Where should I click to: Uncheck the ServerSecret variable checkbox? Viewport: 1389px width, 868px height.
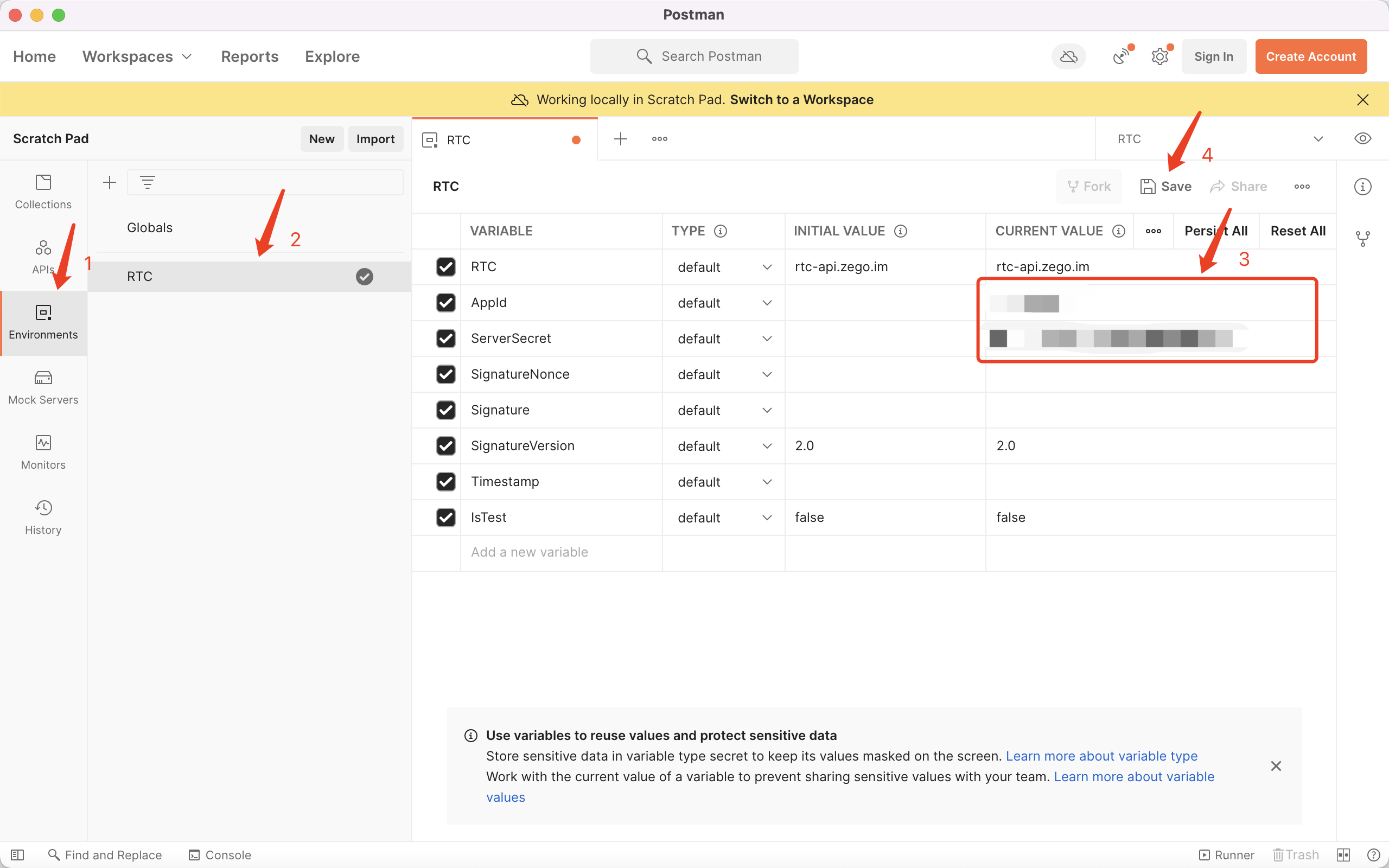446,338
